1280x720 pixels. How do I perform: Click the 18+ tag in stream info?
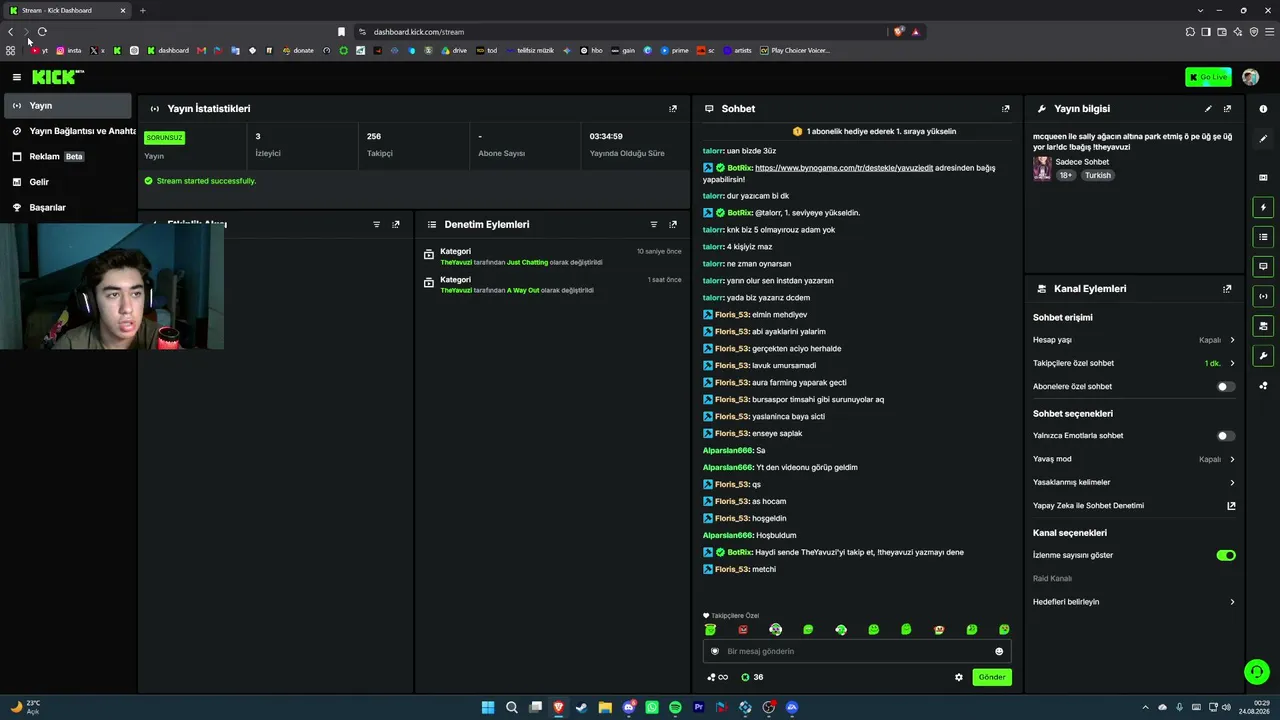(1066, 175)
